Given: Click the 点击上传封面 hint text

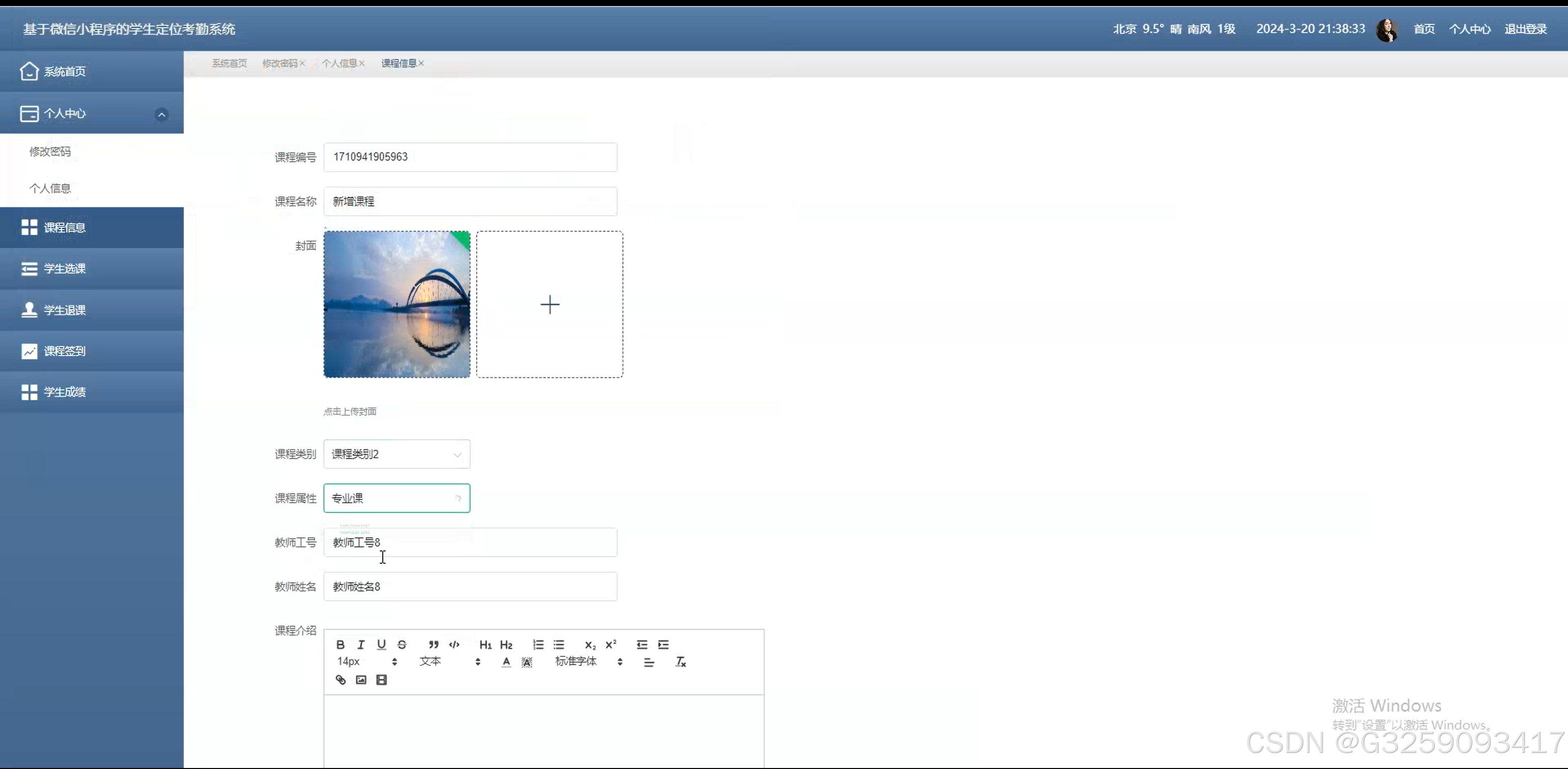Looking at the screenshot, I should click(x=350, y=411).
